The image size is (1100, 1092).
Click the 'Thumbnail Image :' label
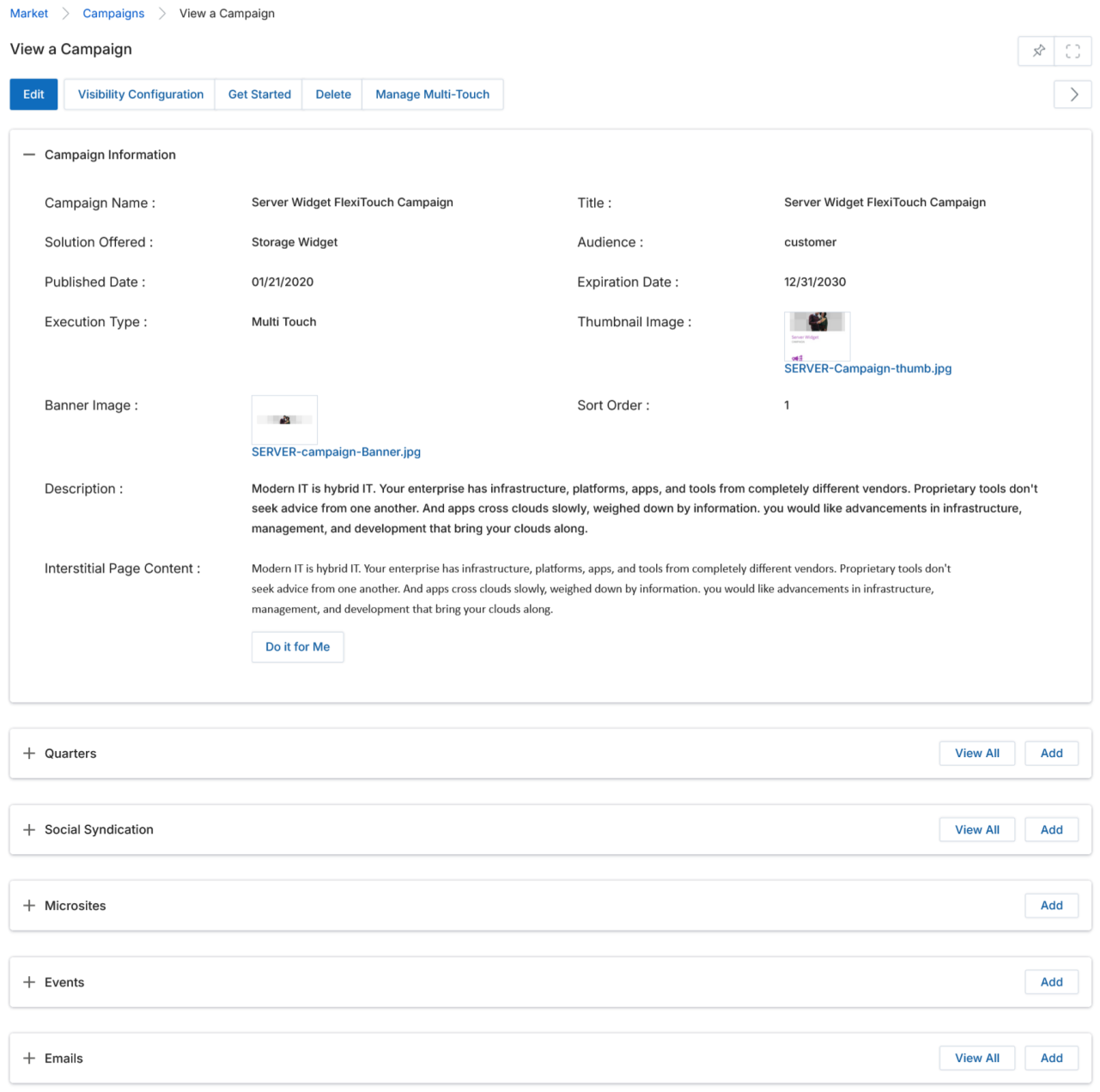pyautogui.click(x=634, y=322)
